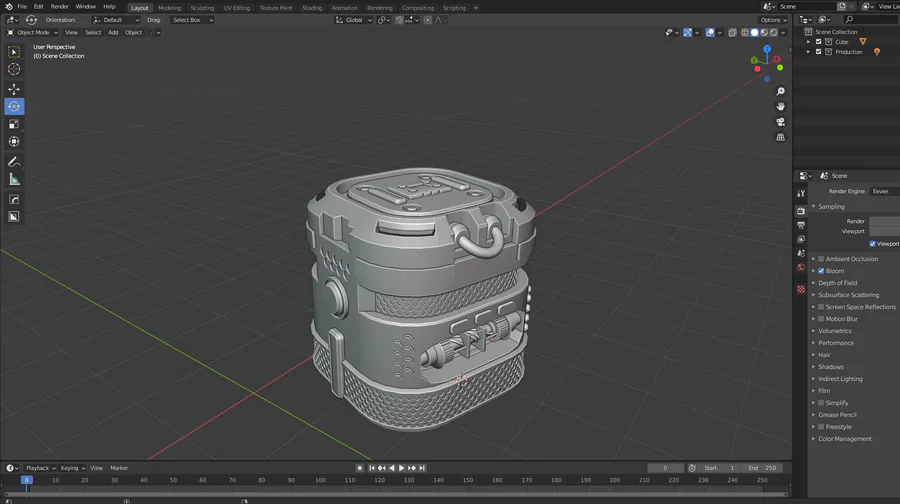Open the Drag Select Box dropdown
This screenshot has height=504, width=900.
192,20
